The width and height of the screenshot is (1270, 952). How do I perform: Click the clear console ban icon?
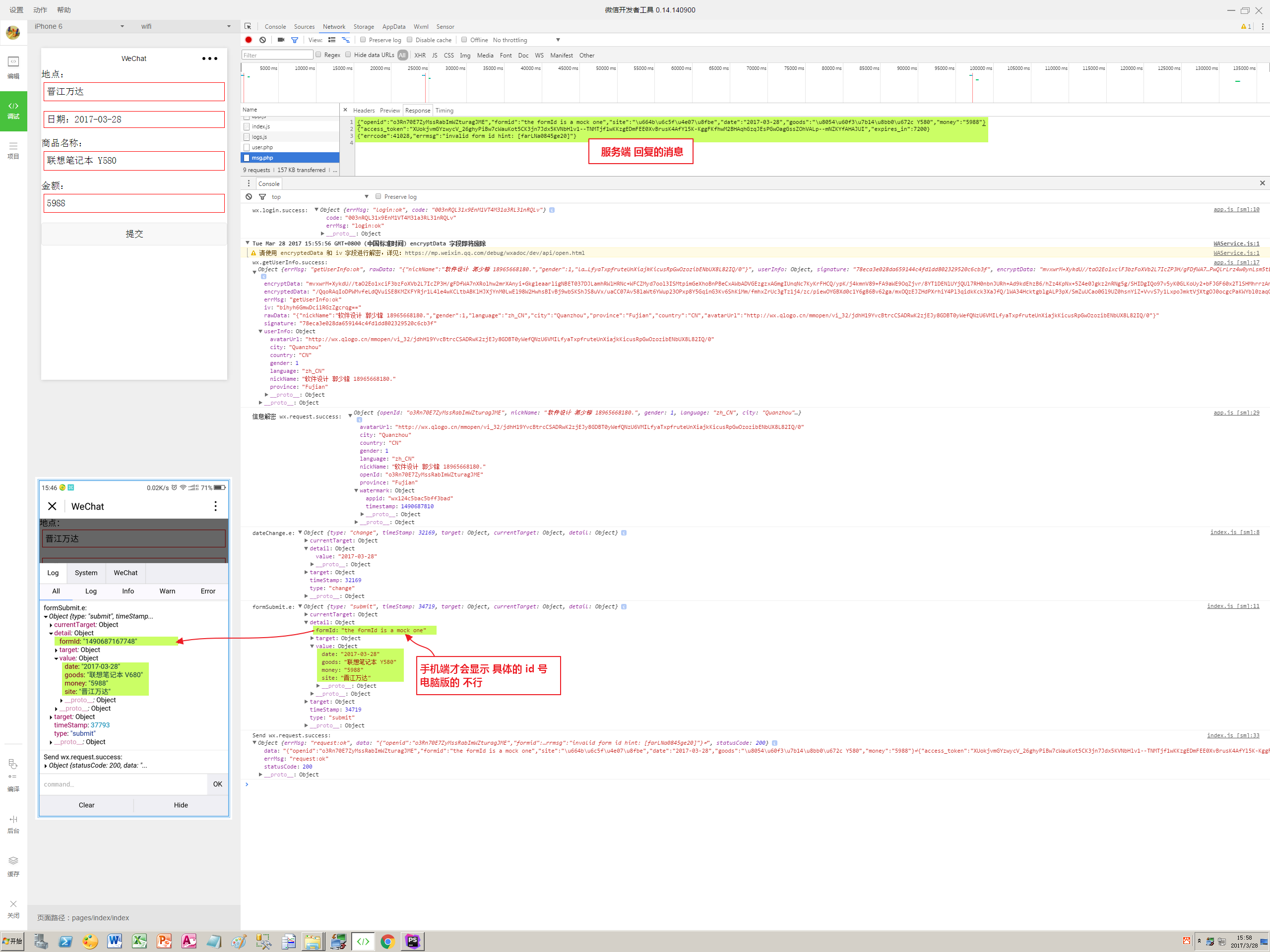pyautogui.click(x=249, y=196)
